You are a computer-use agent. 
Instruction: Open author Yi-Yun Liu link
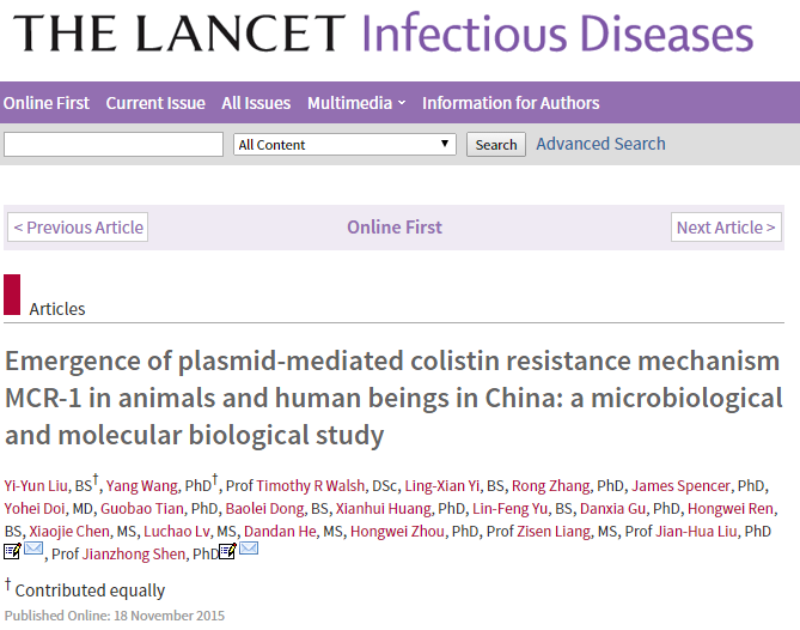[36, 486]
